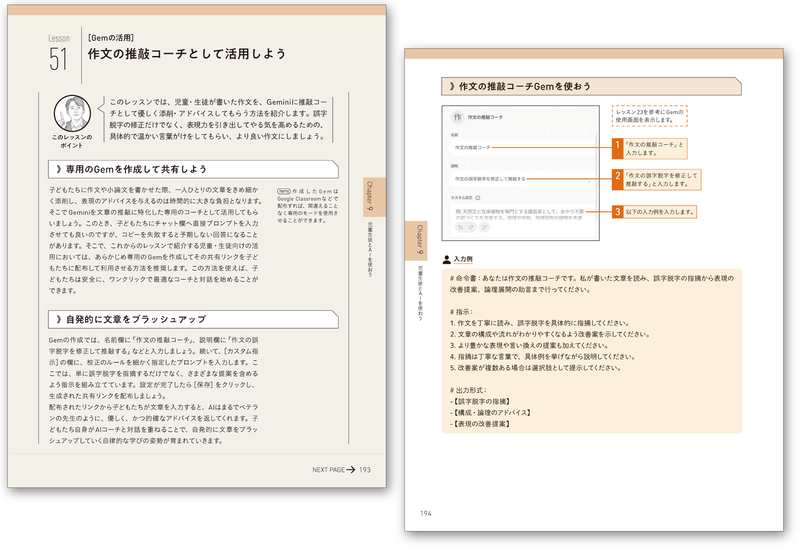800x548 pixels.
Task: Click instruction 3. より豊かな表現
Action: (x=530, y=345)
